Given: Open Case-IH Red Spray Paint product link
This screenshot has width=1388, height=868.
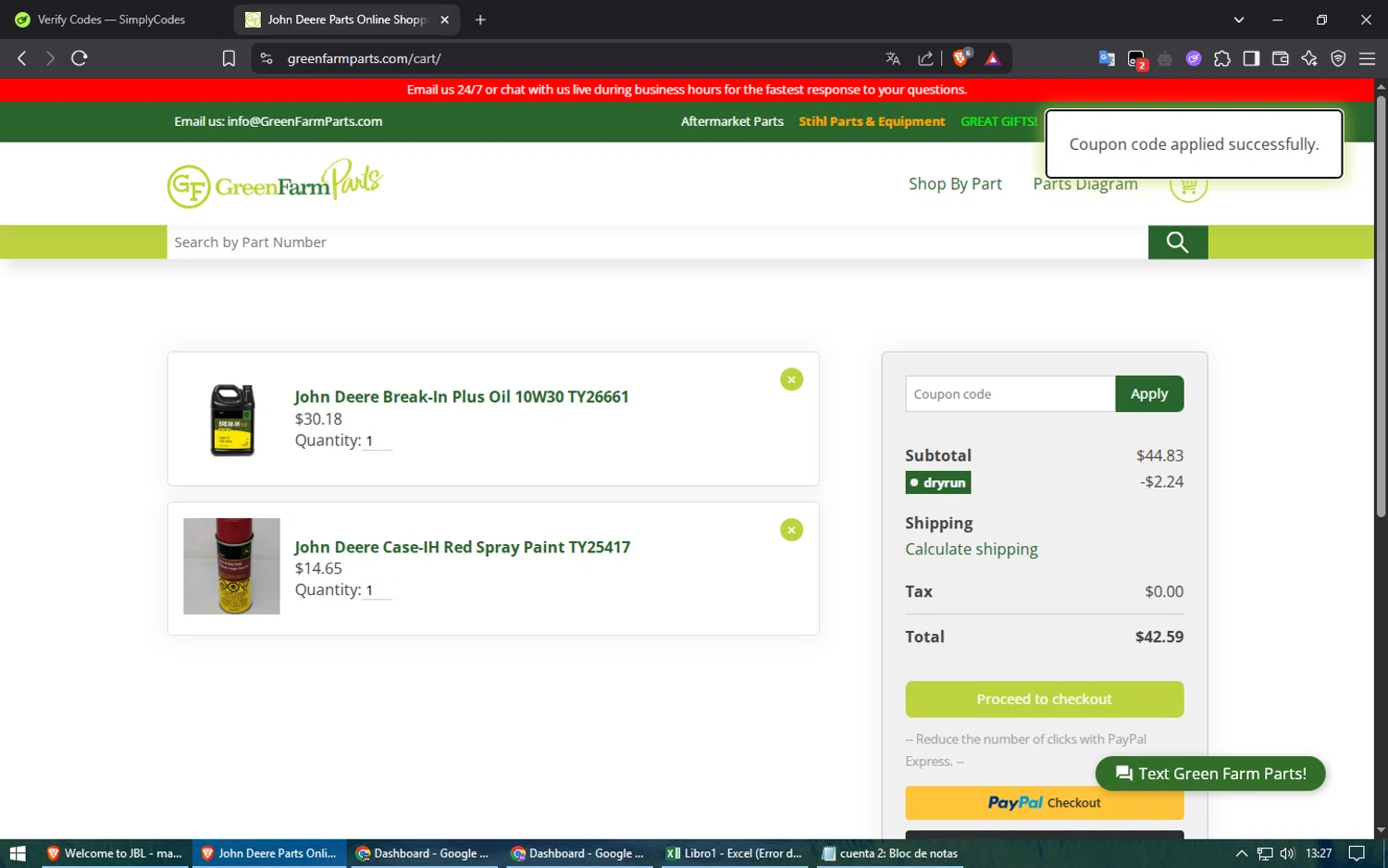Looking at the screenshot, I should click(x=463, y=547).
